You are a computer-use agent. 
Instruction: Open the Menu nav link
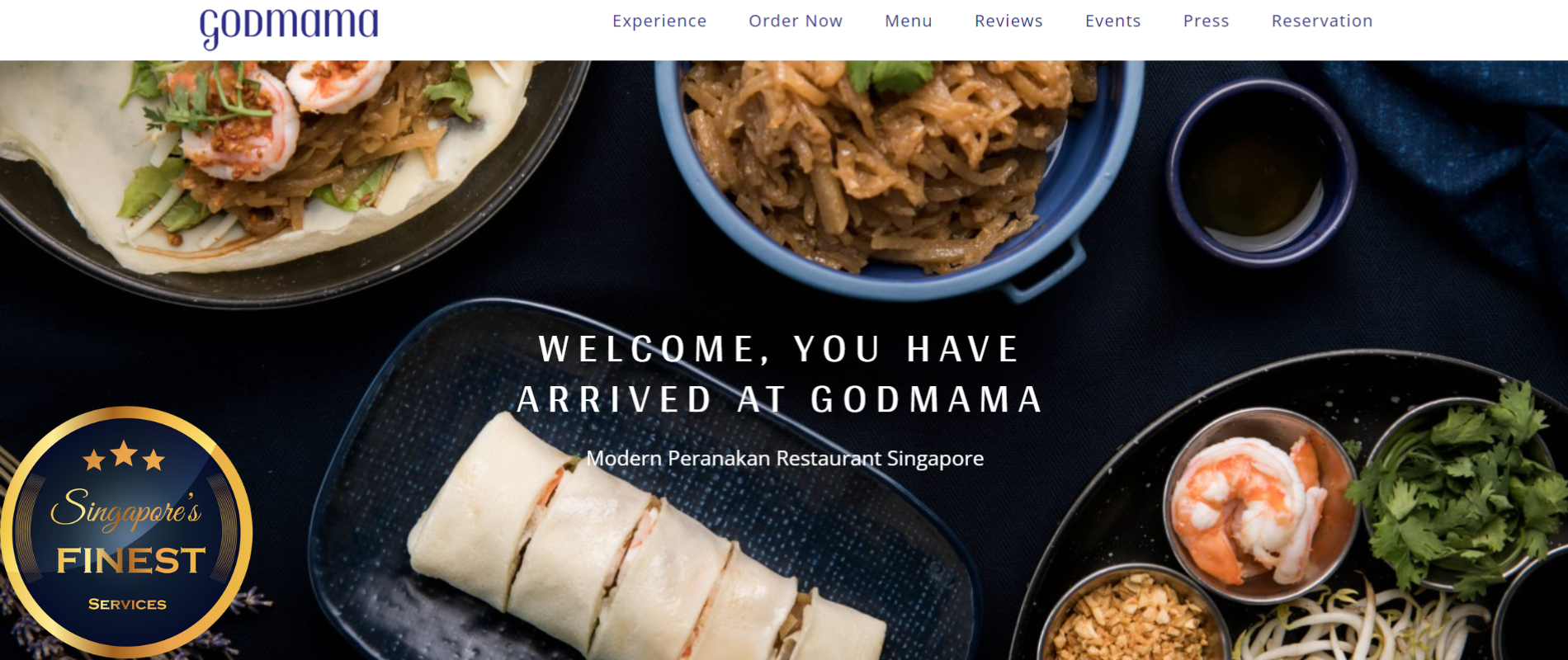[x=909, y=21]
